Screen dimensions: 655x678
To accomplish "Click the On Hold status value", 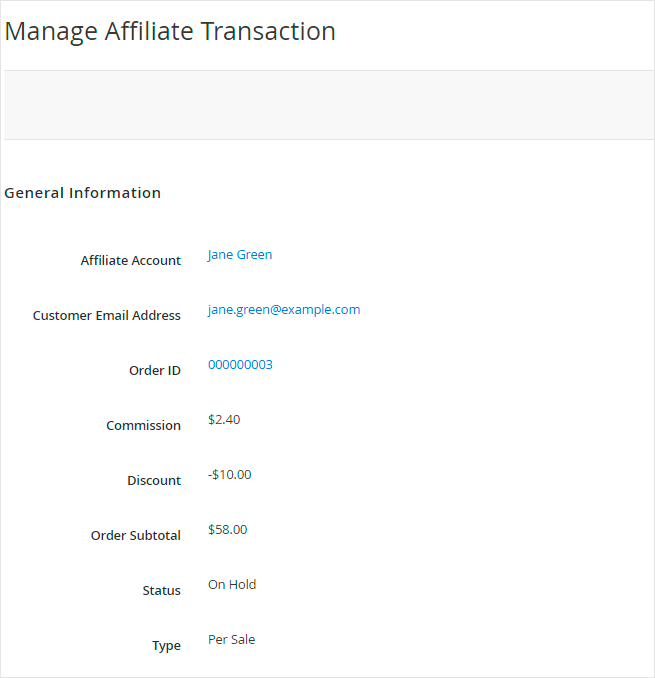I will (x=232, y=585).
